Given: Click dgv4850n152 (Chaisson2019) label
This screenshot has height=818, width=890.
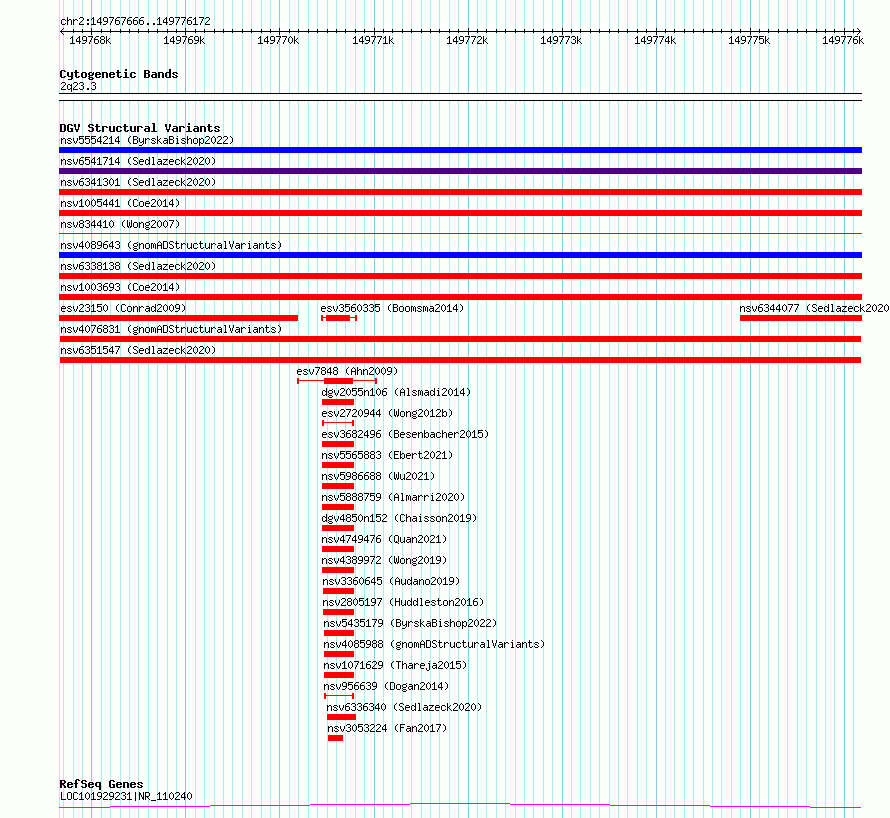Looking at the screenshot, I should 399,518.
